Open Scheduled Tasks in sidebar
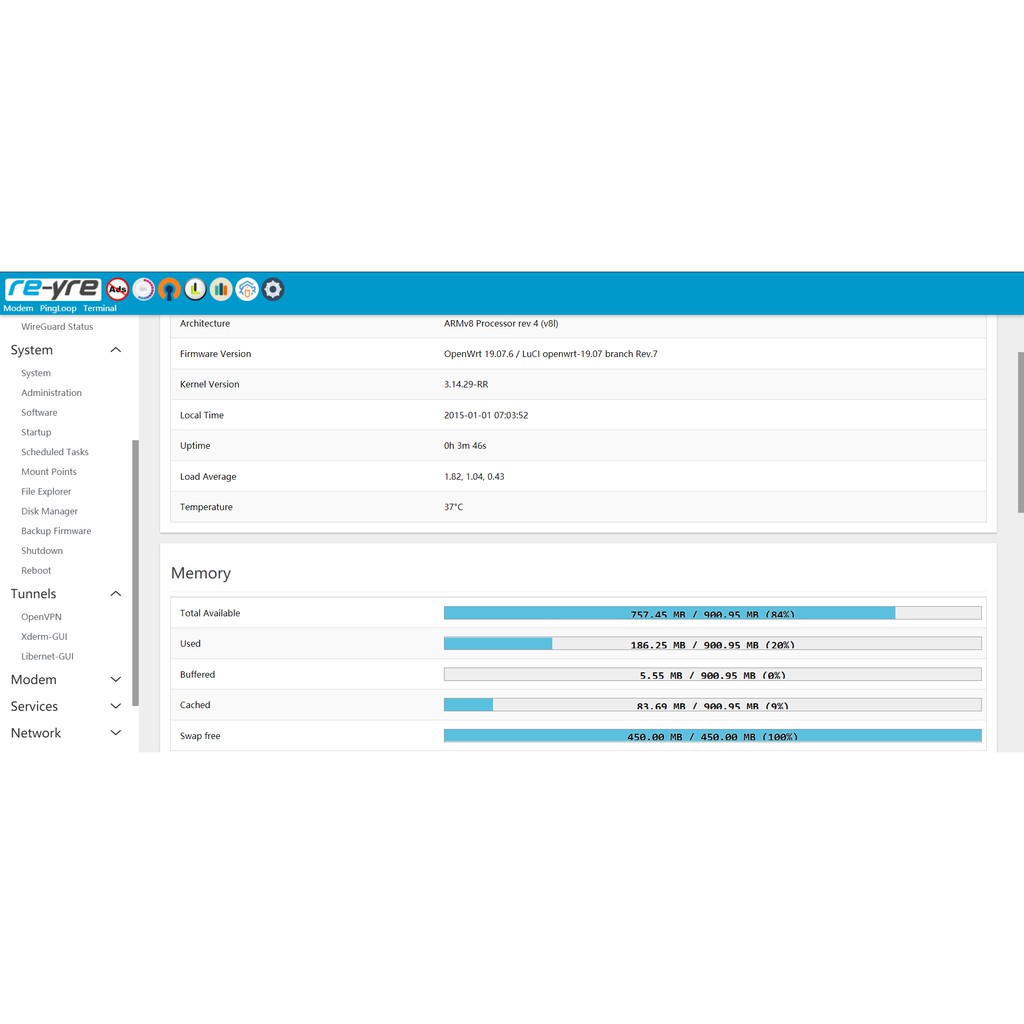1024x1024 pixels. pyautogui.click(x=55, y=452)
